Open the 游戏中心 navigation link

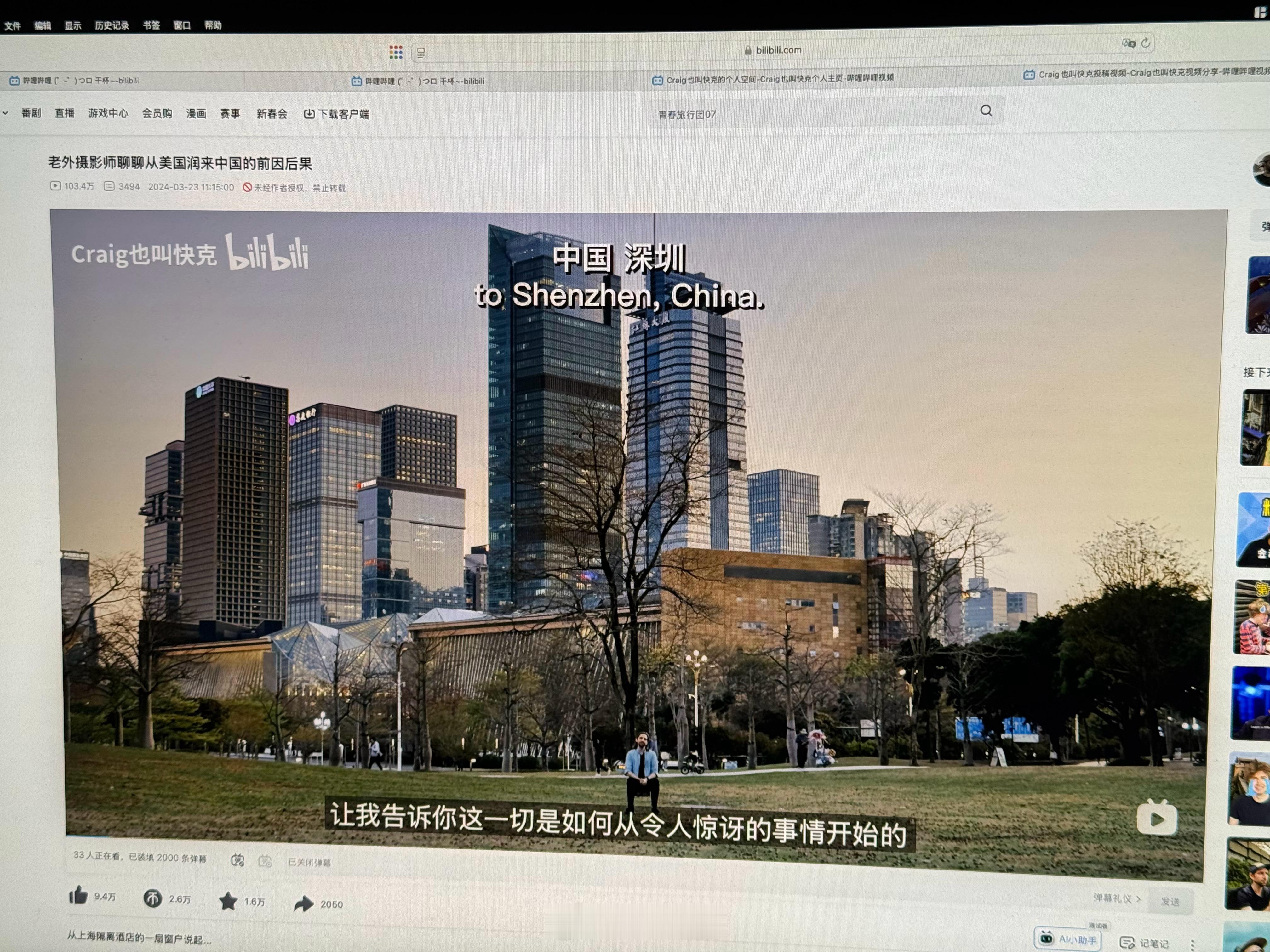click(108, 113)
